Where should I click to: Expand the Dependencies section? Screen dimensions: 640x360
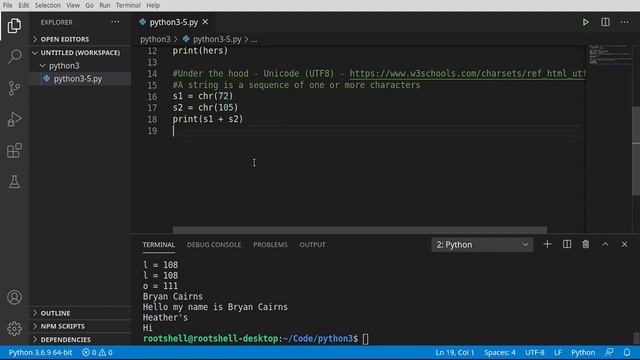click(80, 340)
